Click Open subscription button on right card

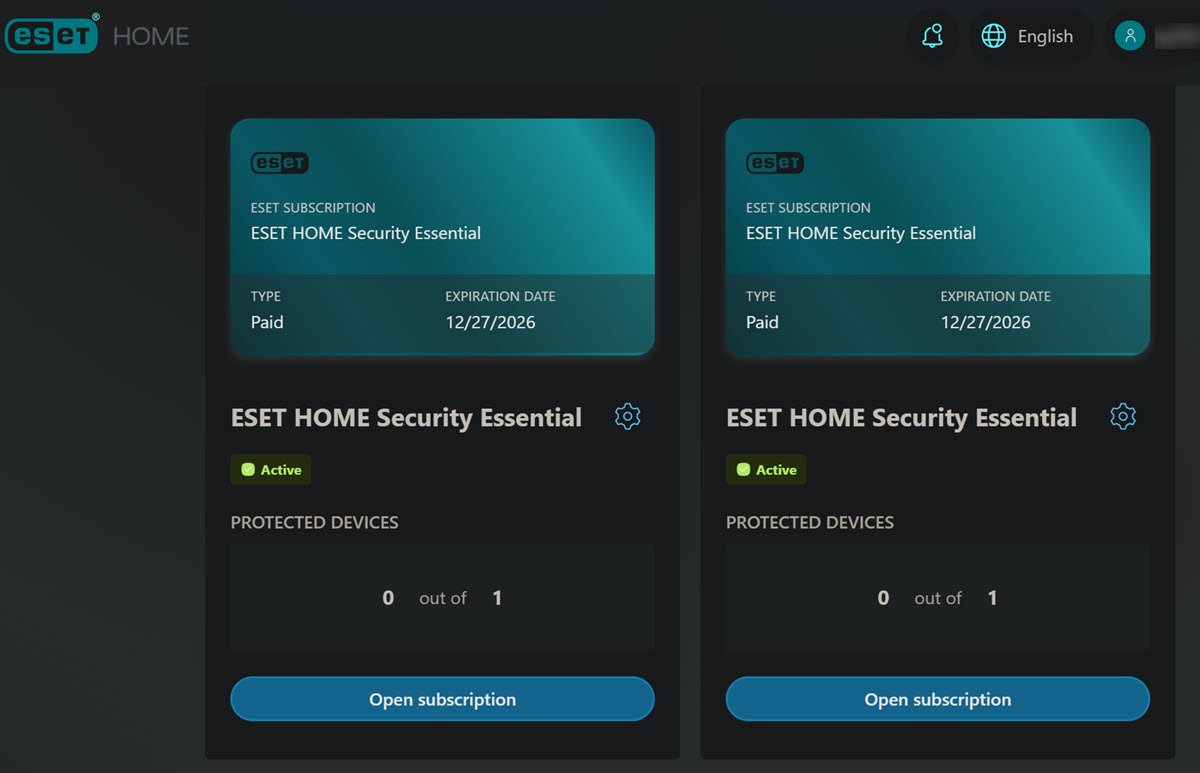(x=937, y=699)
